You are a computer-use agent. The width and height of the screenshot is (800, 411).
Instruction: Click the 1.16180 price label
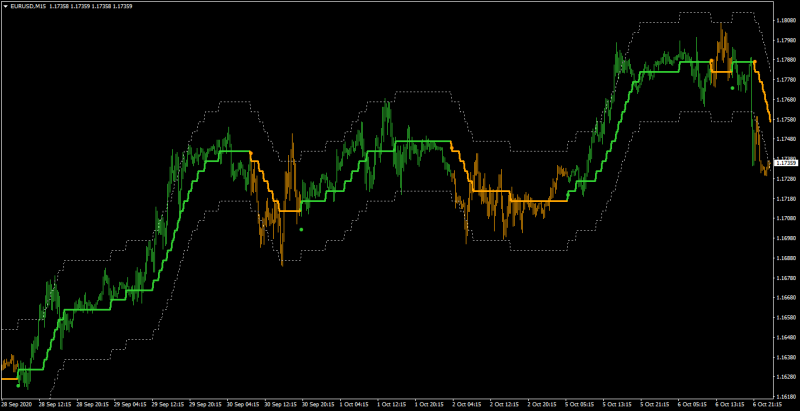coord(786,396)
